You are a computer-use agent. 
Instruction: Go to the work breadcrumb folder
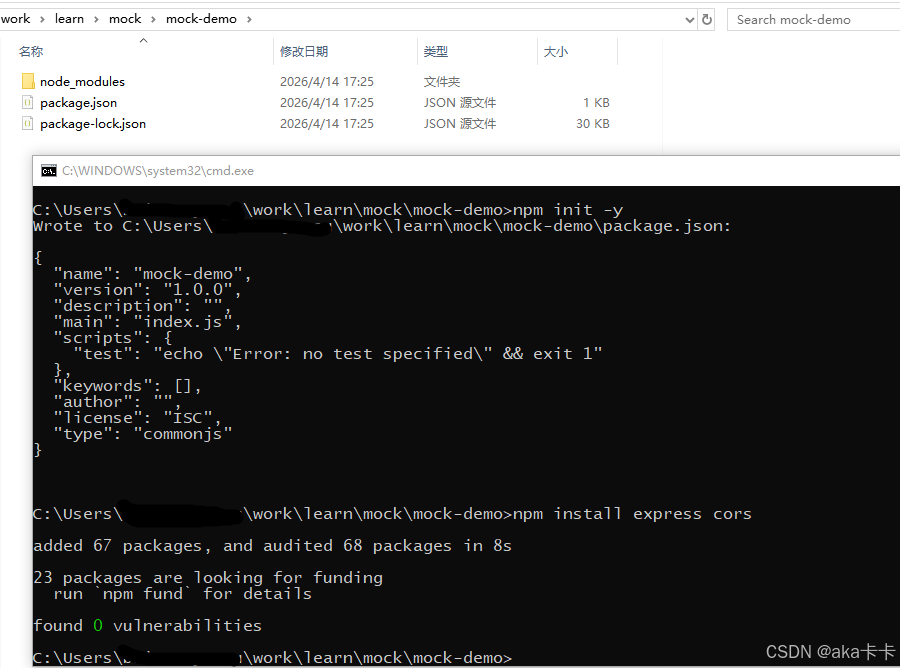click(15, 19)
